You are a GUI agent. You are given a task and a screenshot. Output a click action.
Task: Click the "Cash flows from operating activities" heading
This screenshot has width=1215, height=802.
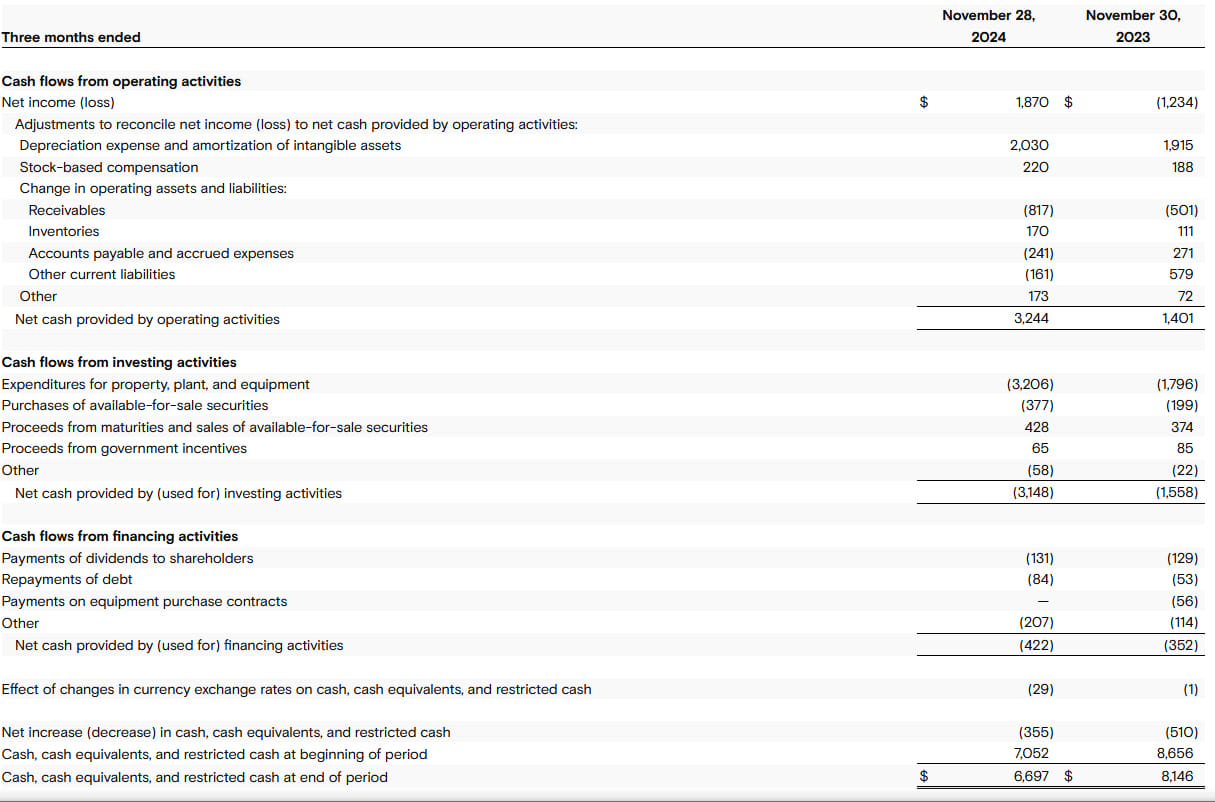coord(121,81)
